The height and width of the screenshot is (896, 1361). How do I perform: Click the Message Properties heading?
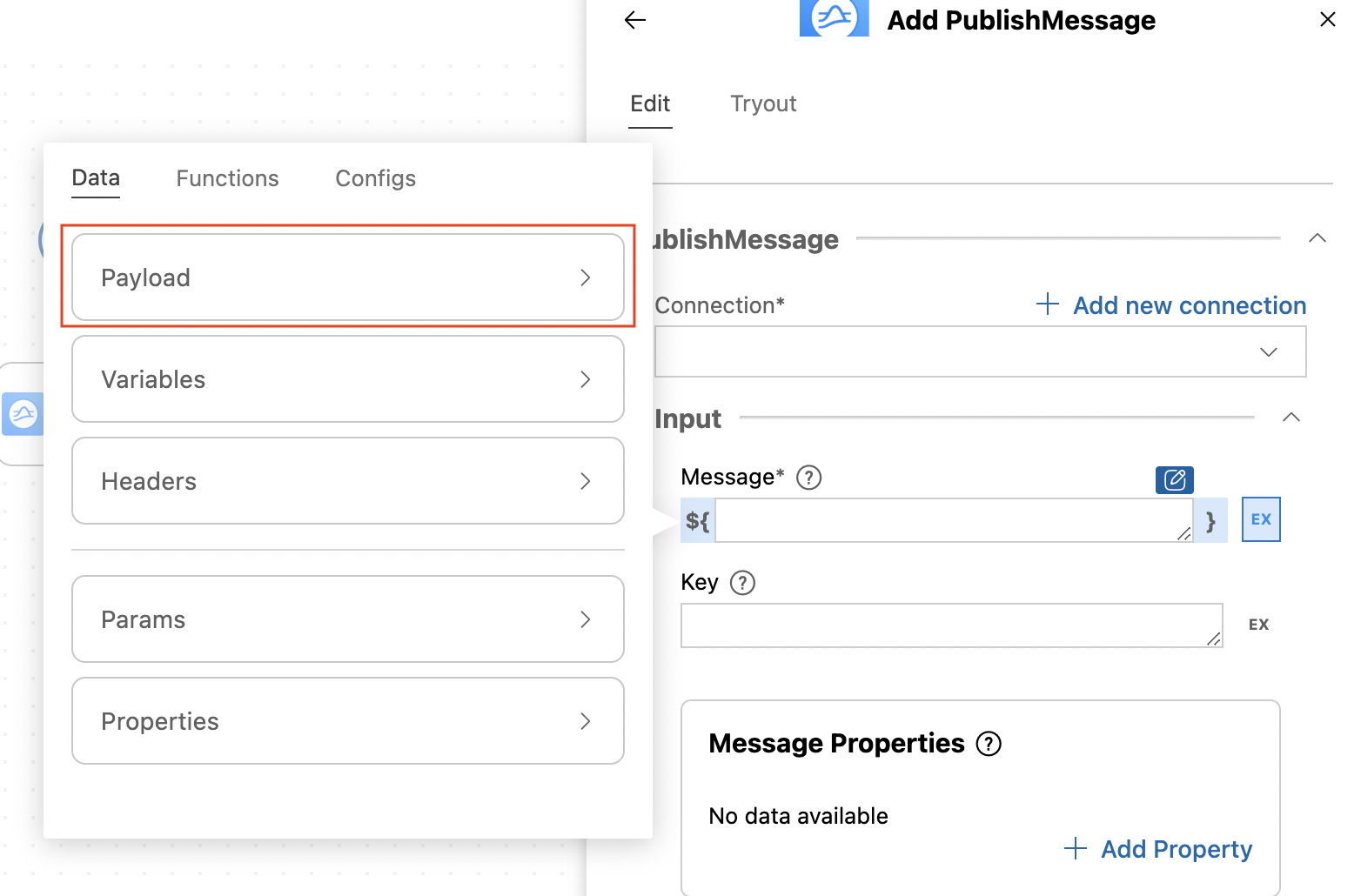836,744
